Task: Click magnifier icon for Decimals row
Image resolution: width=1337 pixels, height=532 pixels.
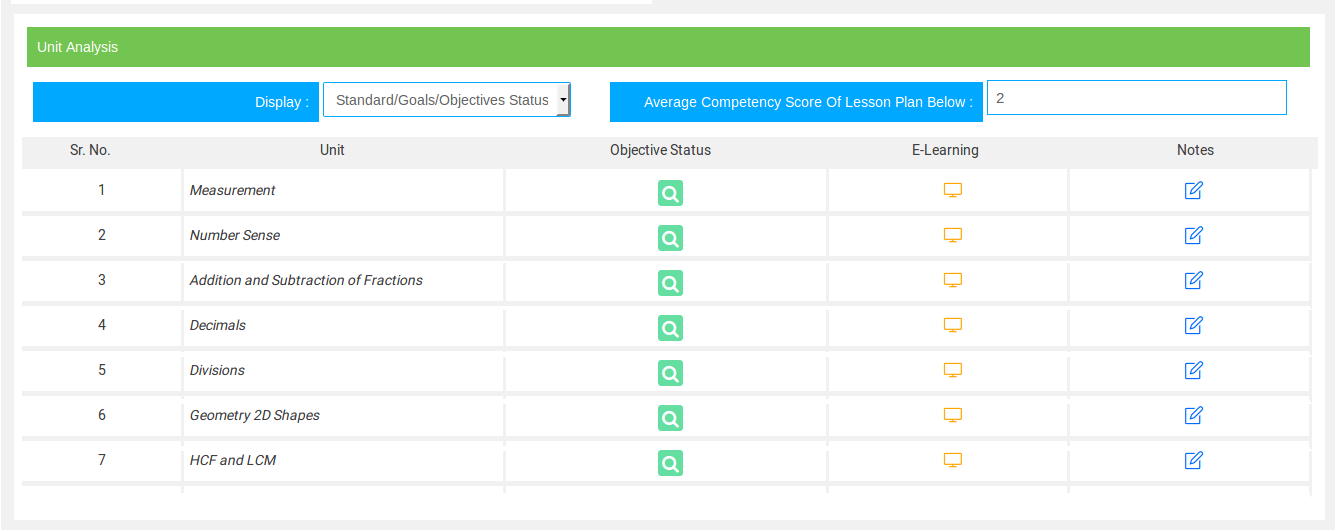Action: 670,328
